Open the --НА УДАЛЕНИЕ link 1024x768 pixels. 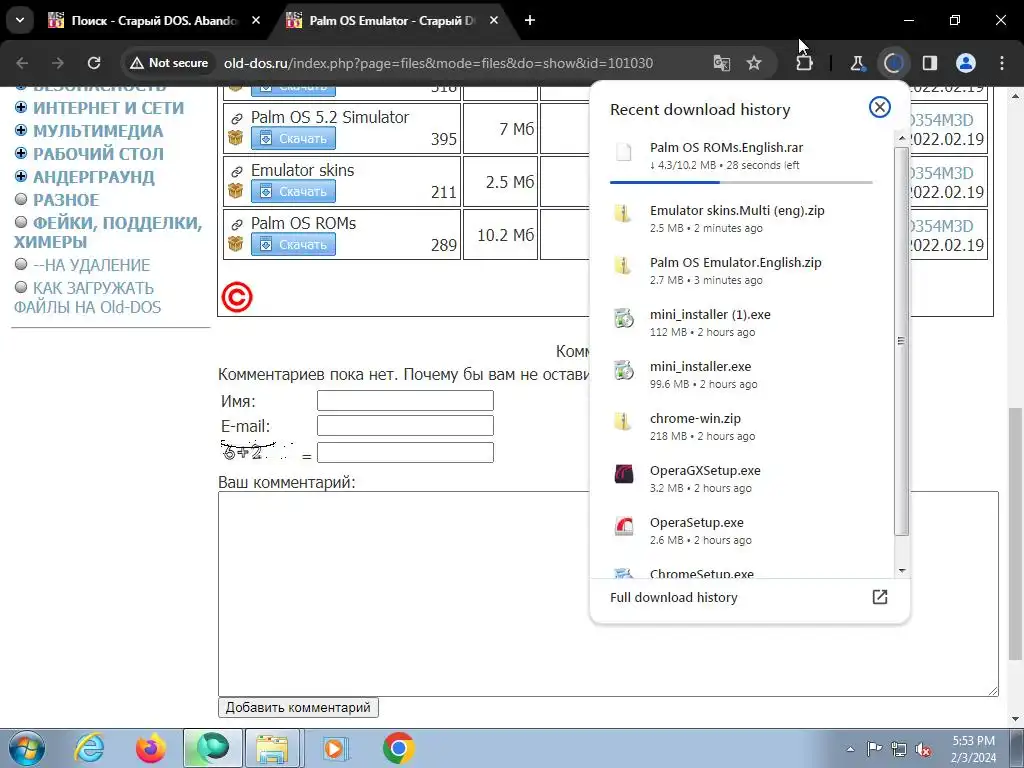[91, 265]
